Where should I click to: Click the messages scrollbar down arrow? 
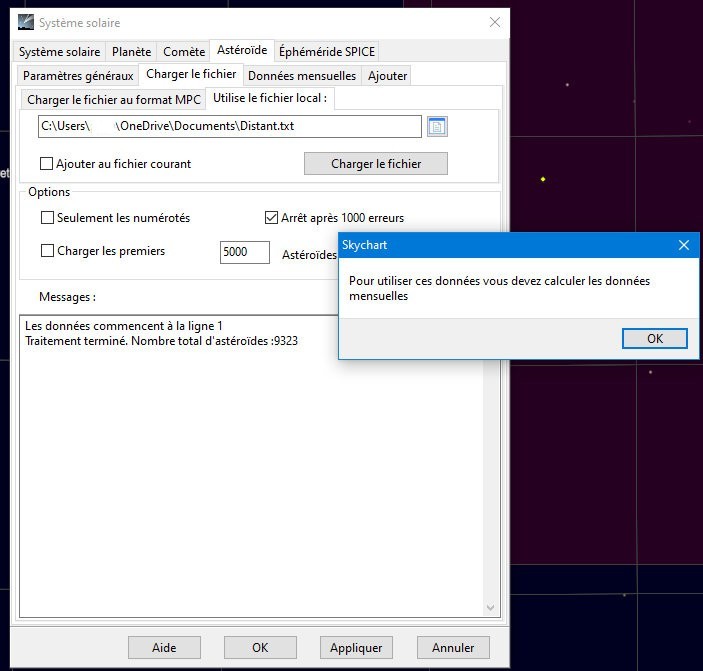490,607
